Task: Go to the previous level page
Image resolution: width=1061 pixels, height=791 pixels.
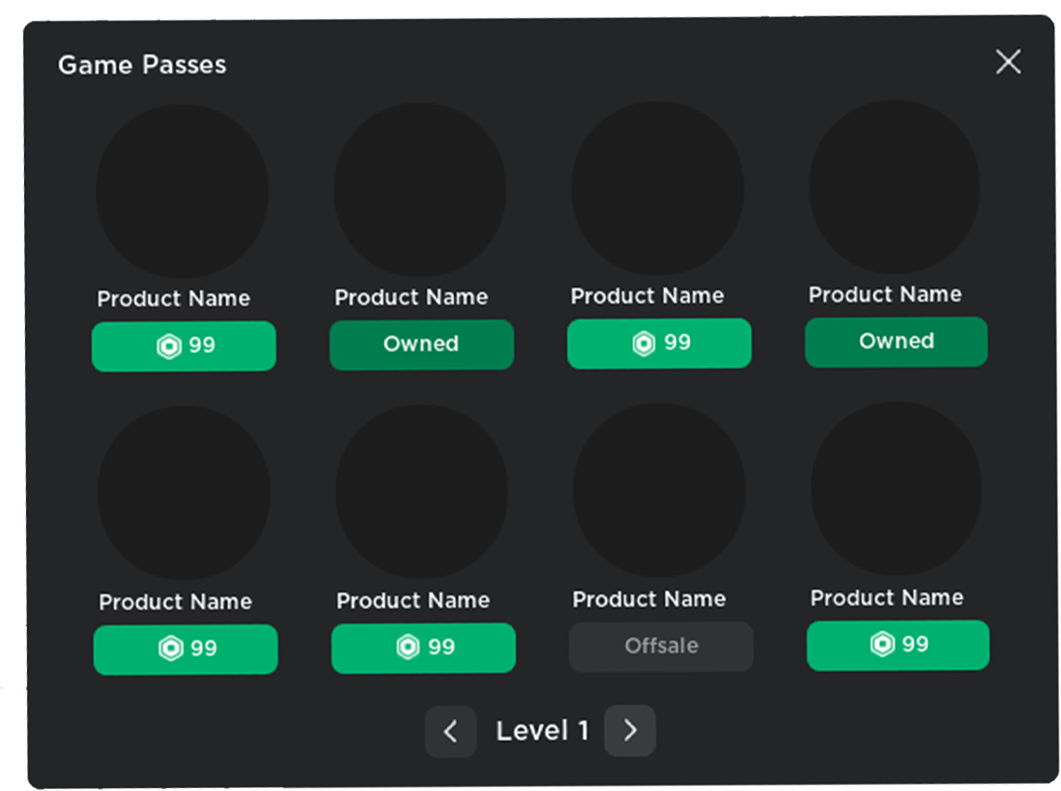Action: pos(450,732)
